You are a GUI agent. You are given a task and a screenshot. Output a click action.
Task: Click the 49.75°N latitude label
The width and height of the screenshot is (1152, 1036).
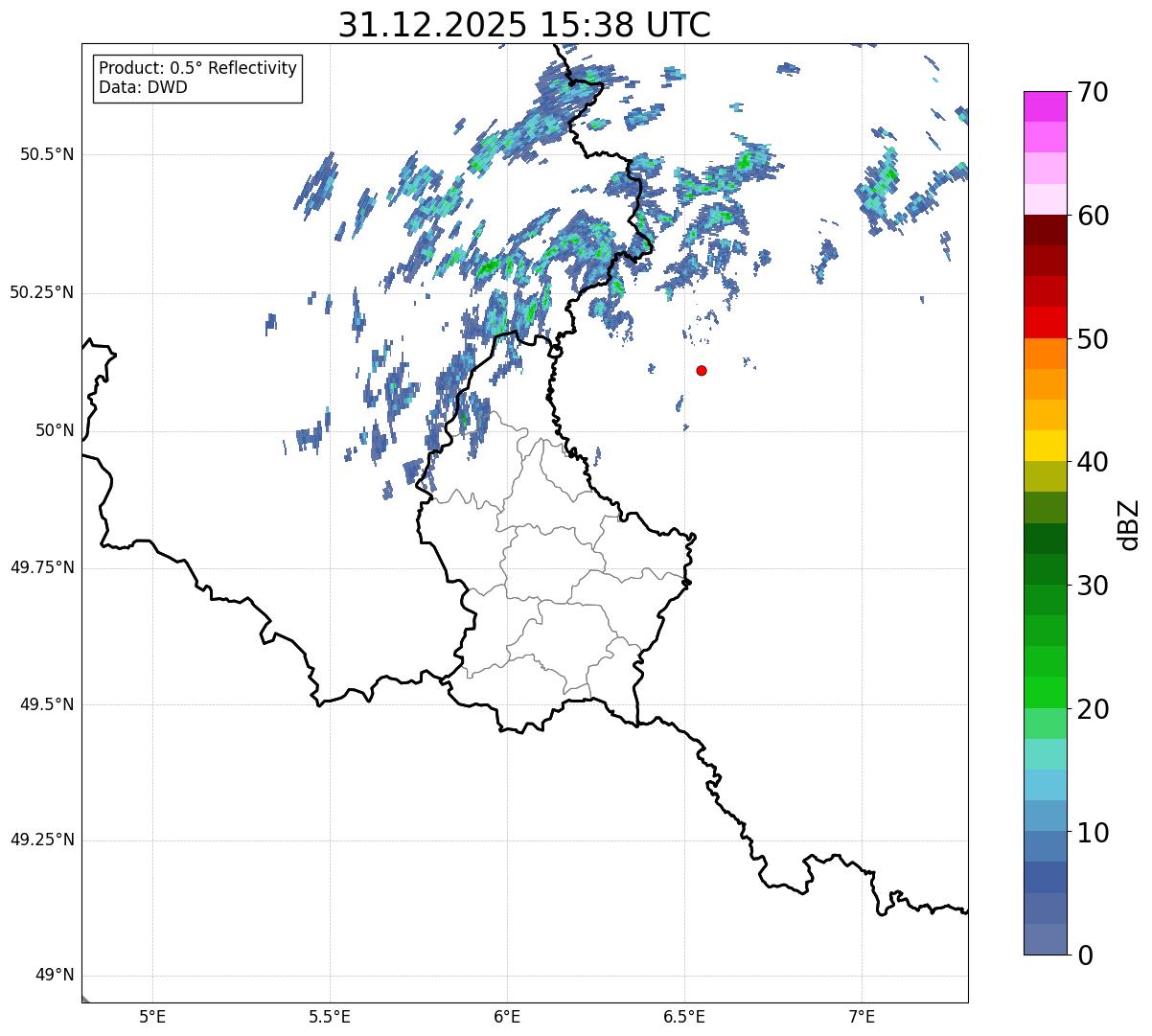(x=41, y=567)
